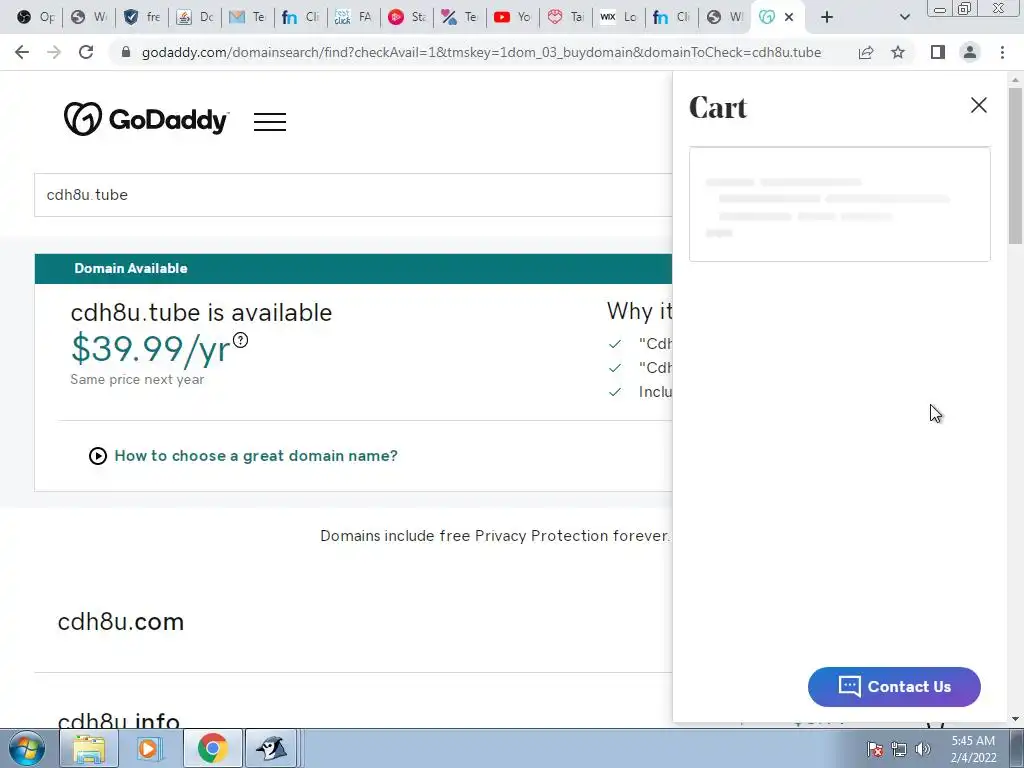Viewport: 1024px width, 768px height.
Task: Open the media player taskbar icon
Action: coord(148,748)
